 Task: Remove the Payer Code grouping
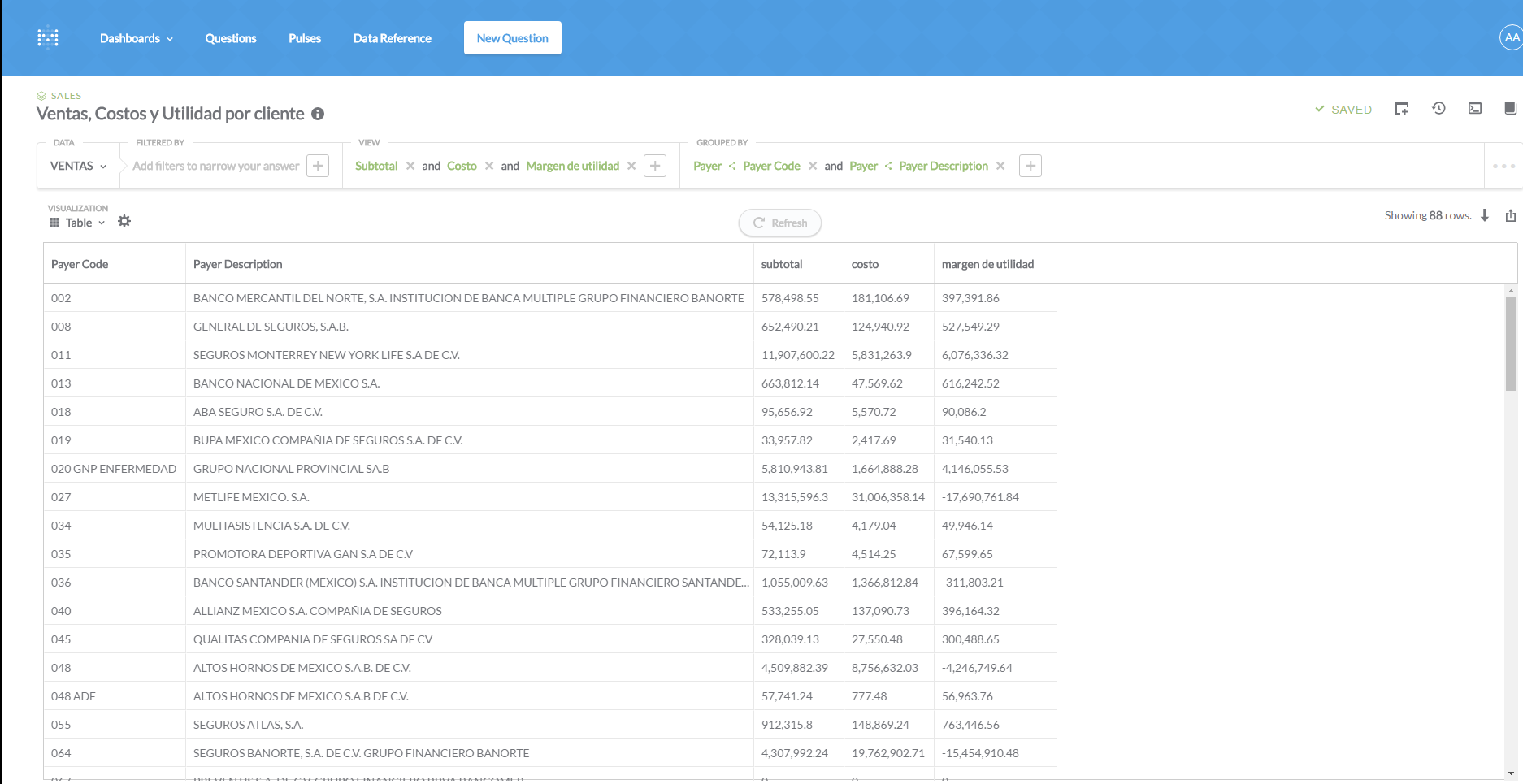pyautogui.click(x=813, y=166)
